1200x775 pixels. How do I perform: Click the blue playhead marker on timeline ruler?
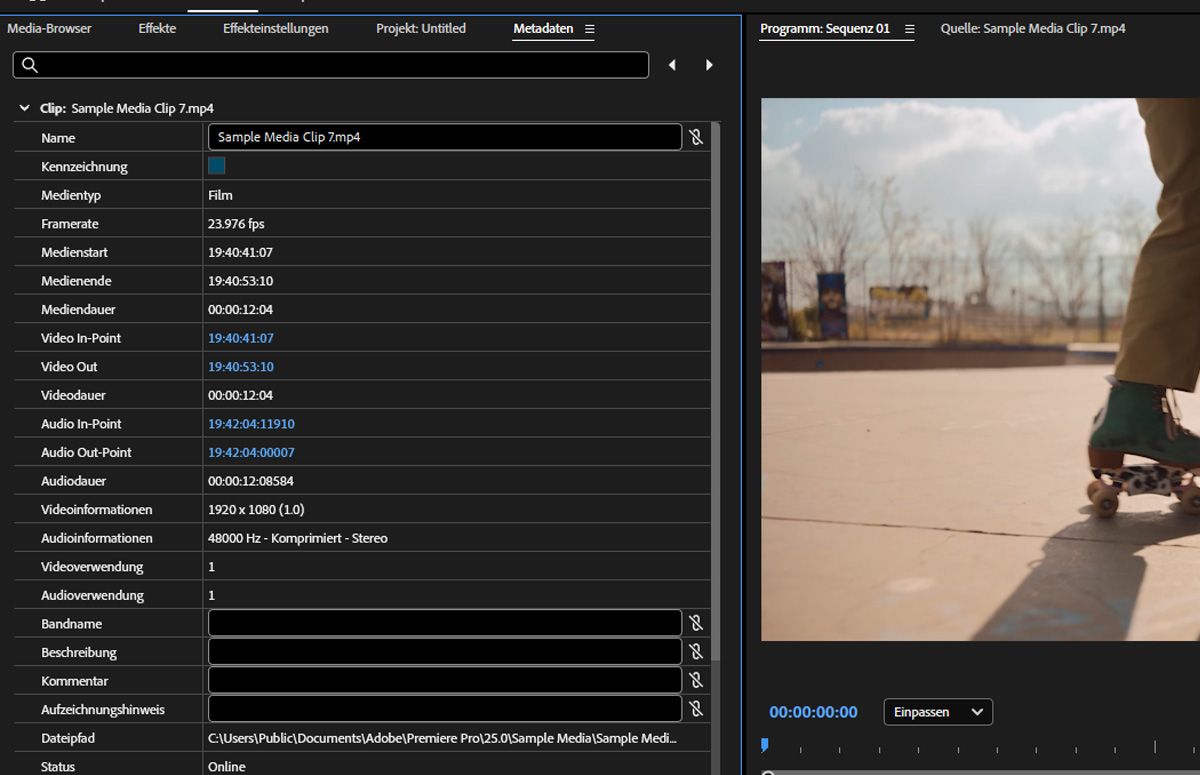click(x=765, y=745)
